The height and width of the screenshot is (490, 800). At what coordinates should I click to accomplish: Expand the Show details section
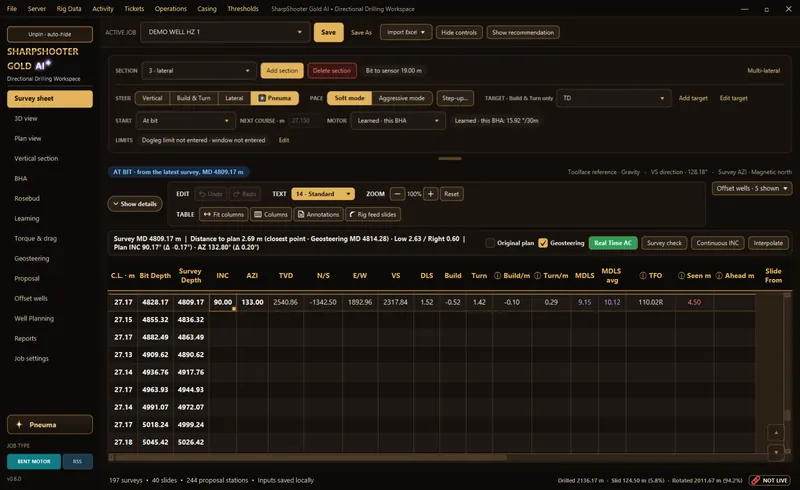135,204
